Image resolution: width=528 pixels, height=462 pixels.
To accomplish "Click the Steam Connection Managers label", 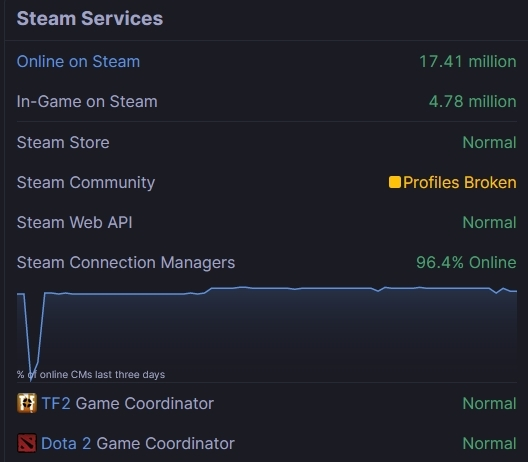I will [x=126, y=263].
